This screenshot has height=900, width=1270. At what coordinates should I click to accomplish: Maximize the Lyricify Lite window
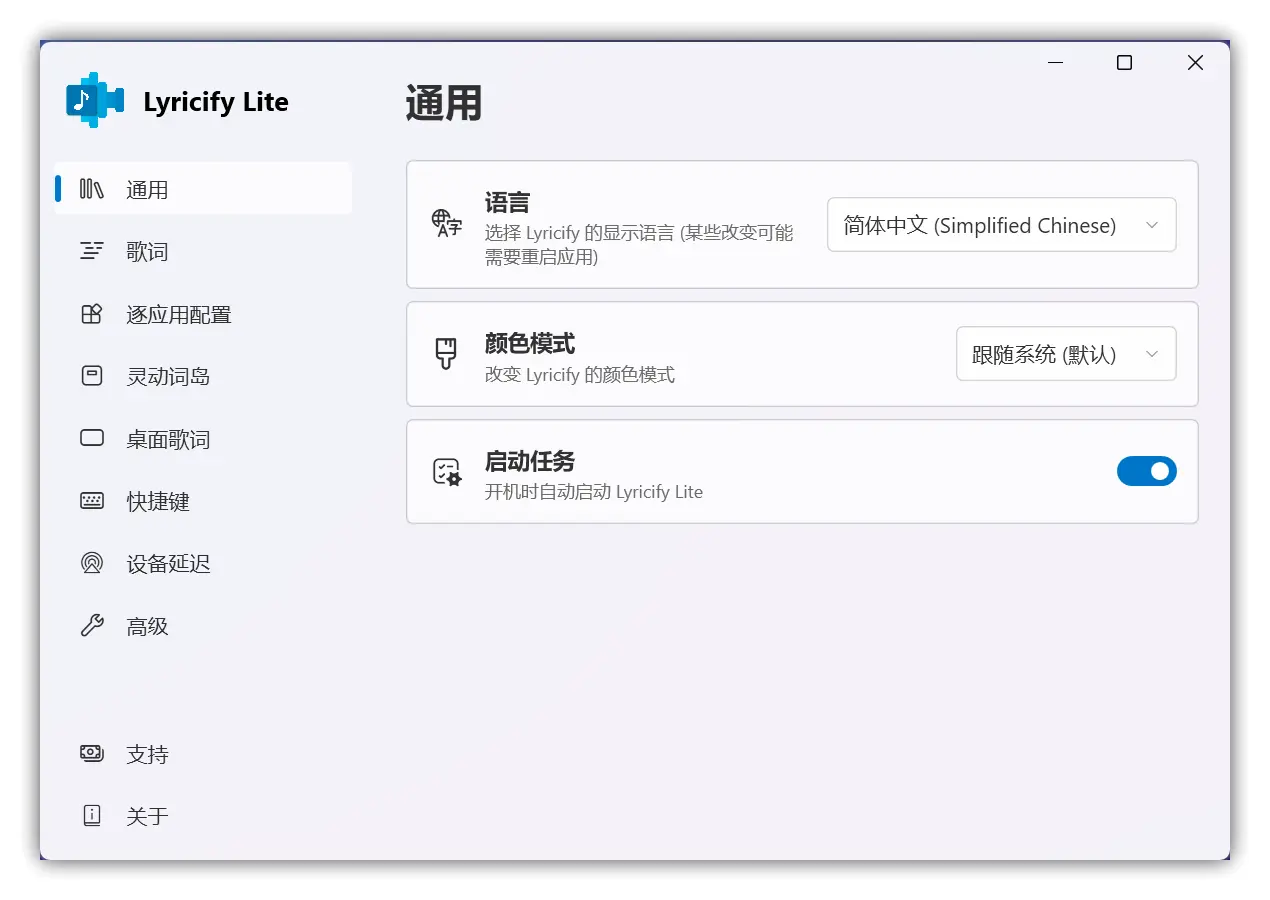click(x=1124, y=63)
